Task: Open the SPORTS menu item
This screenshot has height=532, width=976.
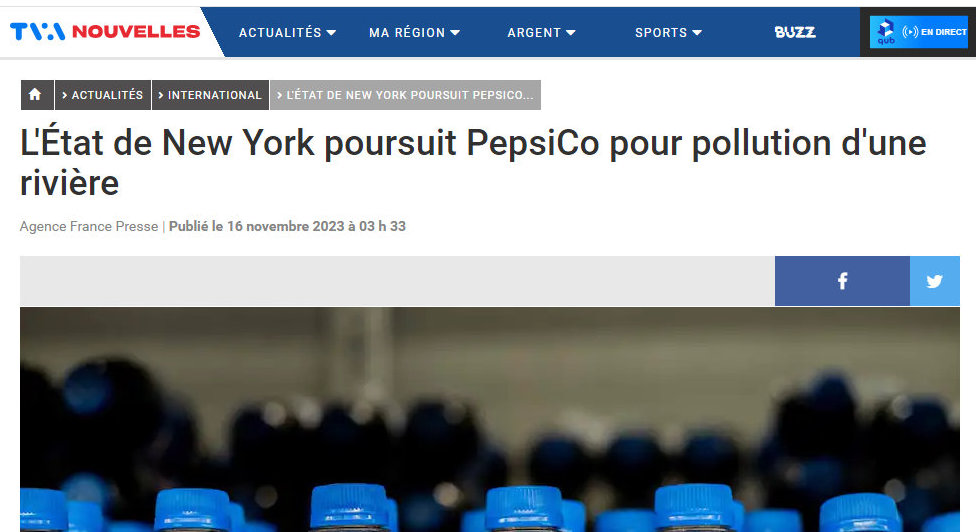Action: tap(661, 32)
